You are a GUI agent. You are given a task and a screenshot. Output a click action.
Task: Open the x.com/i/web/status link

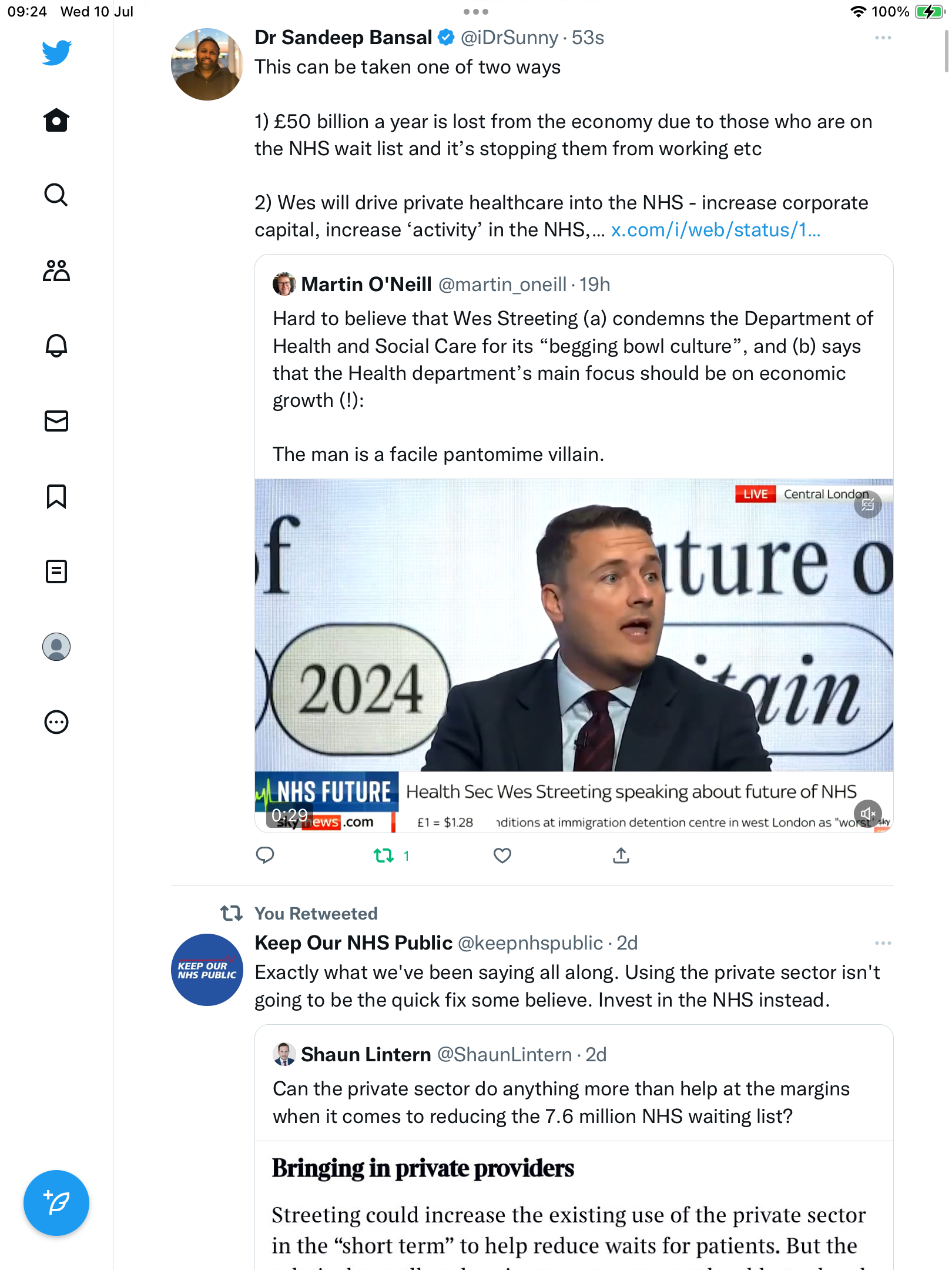tap(715, 230)
